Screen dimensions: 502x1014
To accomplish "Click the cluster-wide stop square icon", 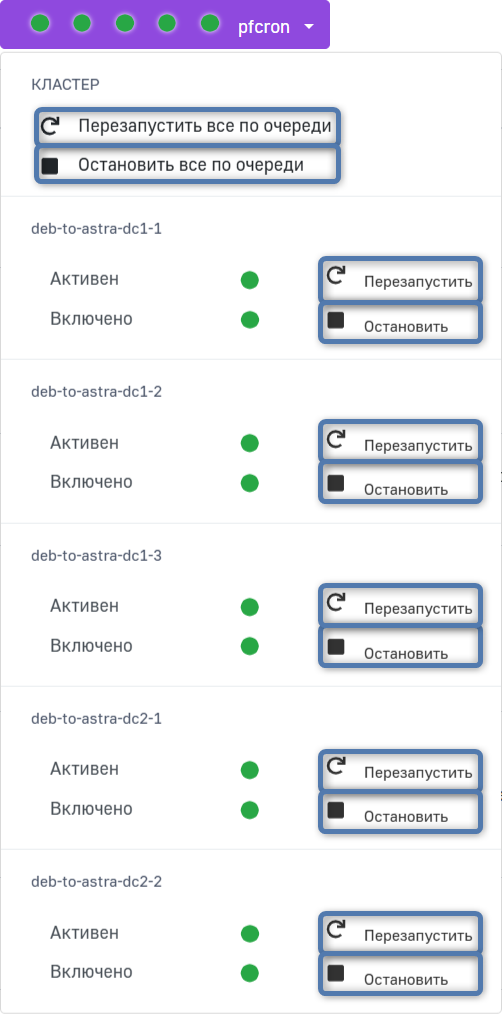I will (x=49, y=166).
